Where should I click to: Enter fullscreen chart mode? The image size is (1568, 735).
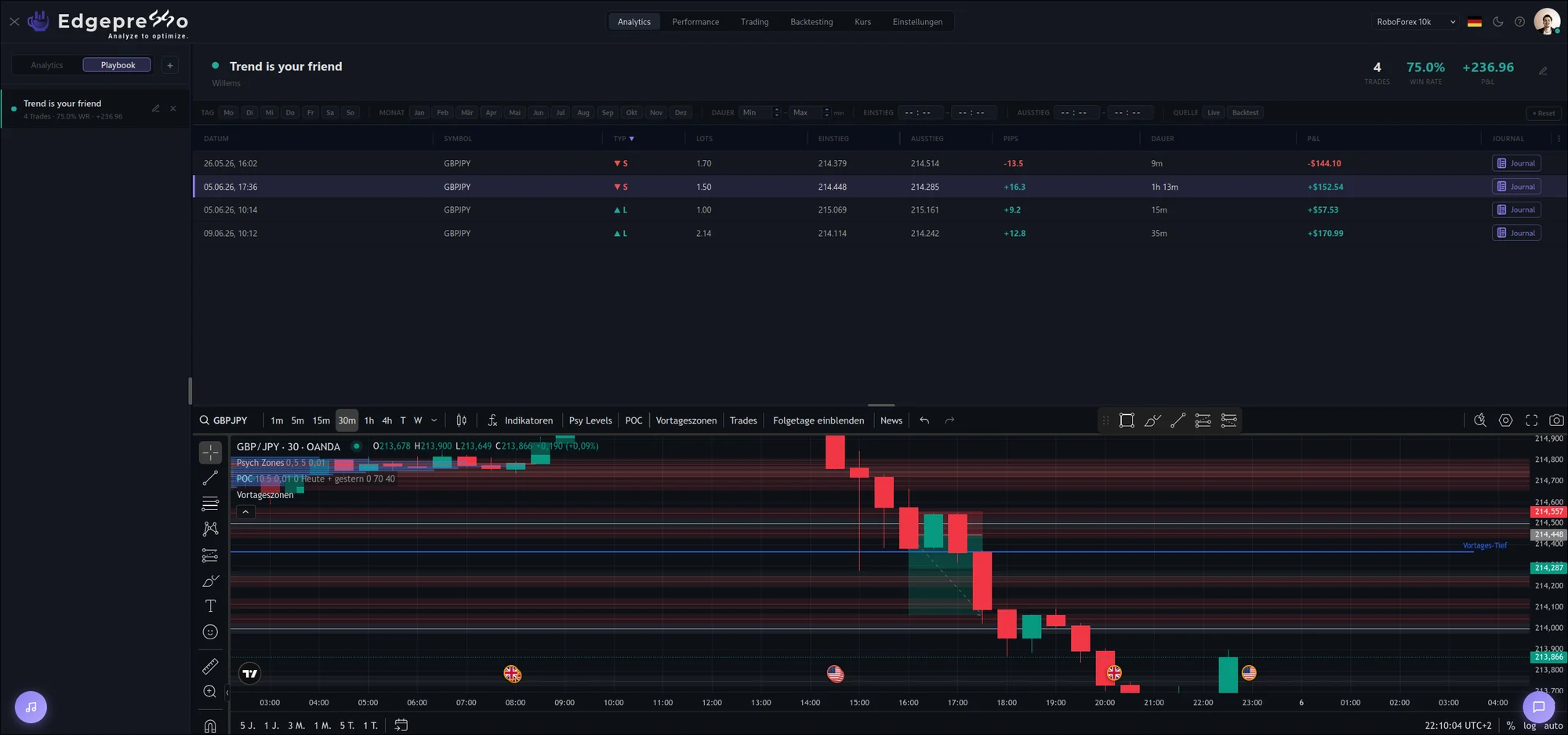[1531, 420]
